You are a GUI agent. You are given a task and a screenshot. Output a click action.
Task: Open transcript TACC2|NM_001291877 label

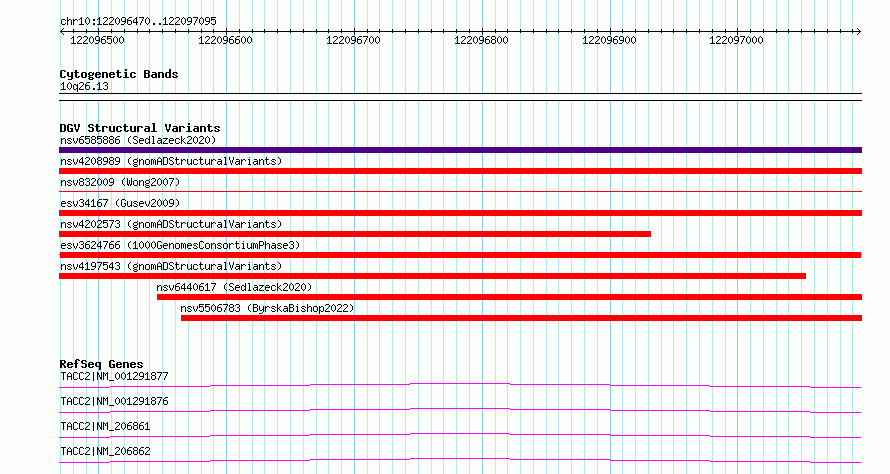114,376
